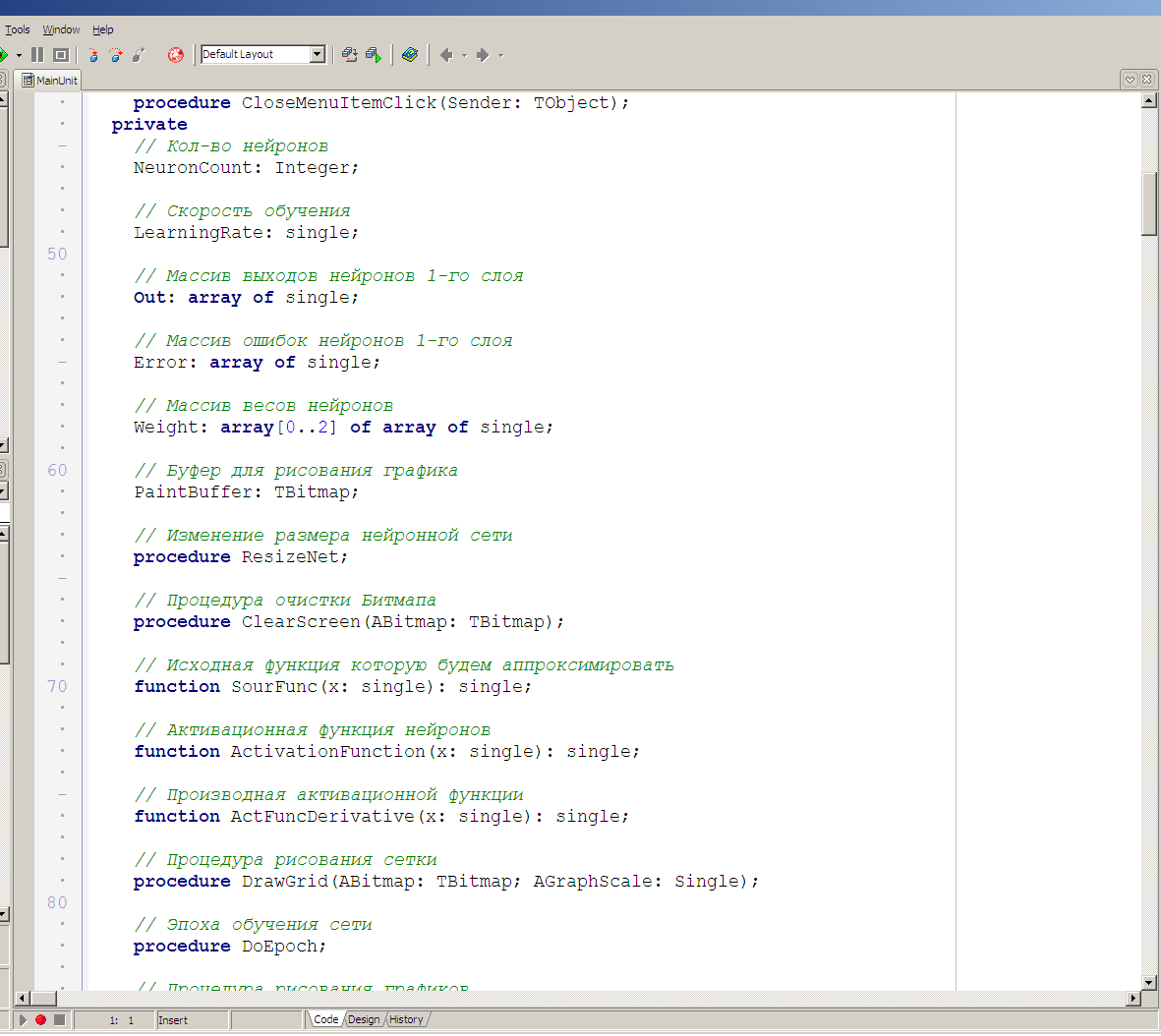Click the Trace Into debug icon
The height and width of the screenshot is (1036, 1161).
coord(93,55)
